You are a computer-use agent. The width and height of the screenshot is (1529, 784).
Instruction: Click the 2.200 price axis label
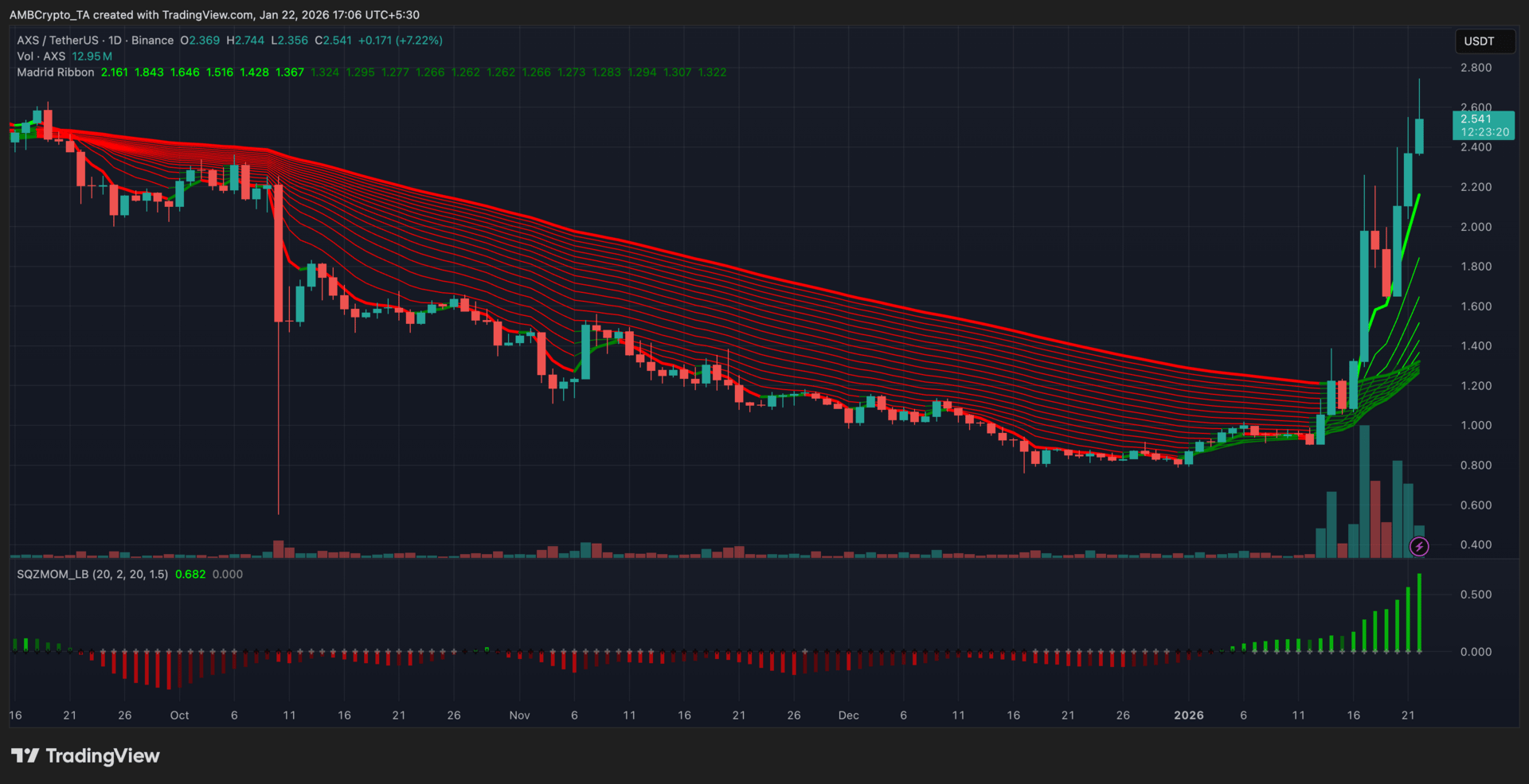1476,187
